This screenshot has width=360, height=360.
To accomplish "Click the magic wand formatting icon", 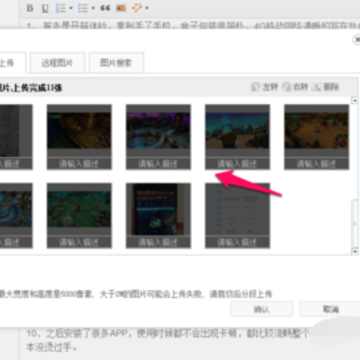I will coord(137,8).
